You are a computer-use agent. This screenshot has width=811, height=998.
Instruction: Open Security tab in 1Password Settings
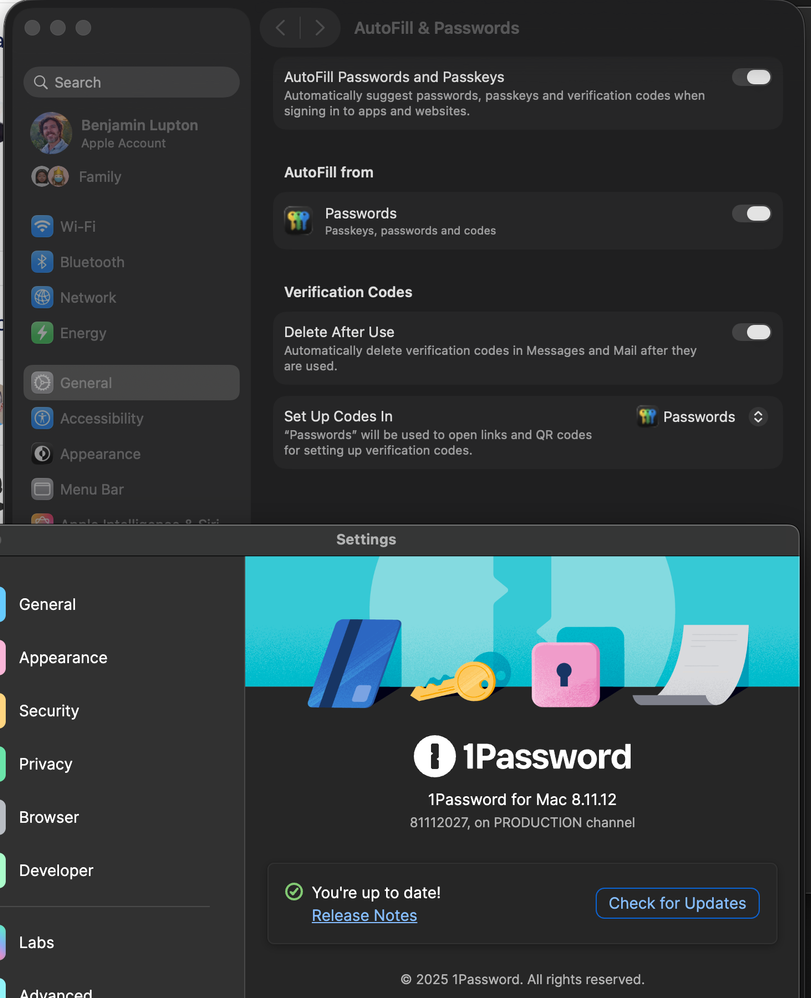point(49,711)
